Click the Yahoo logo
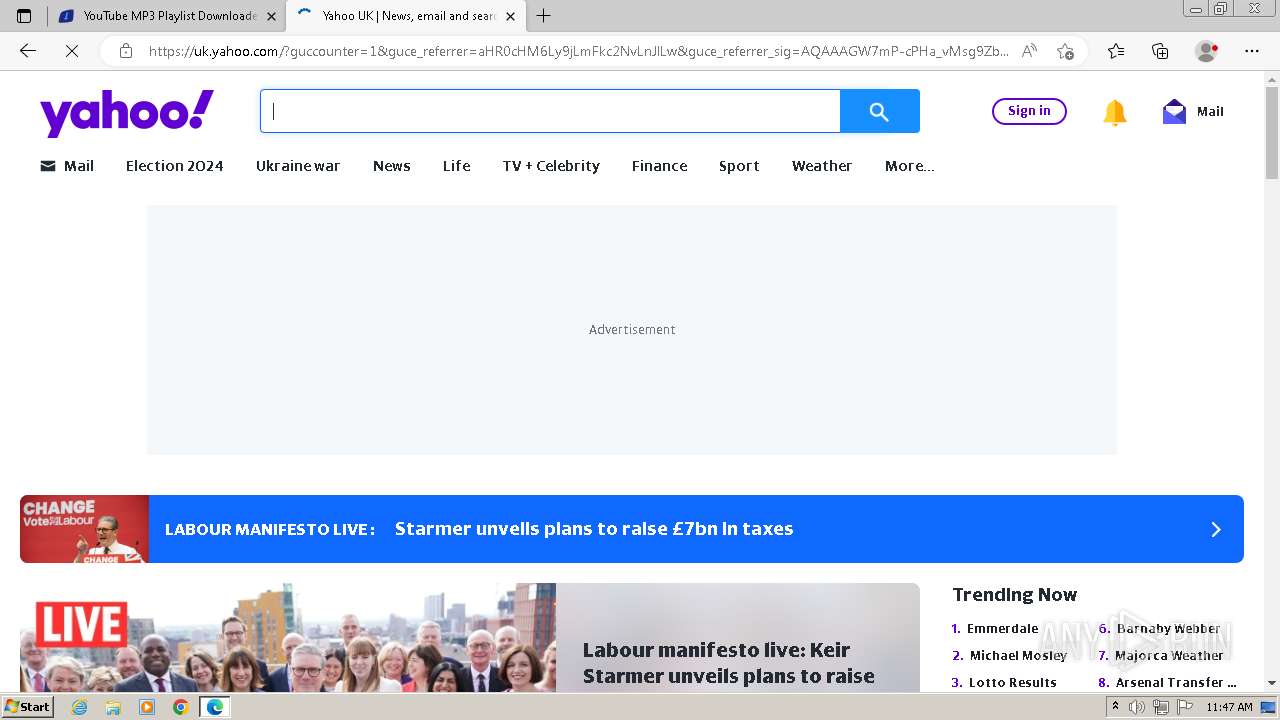Image resolution: width=1280 pixels, height=720 pixels. [127, 113]
